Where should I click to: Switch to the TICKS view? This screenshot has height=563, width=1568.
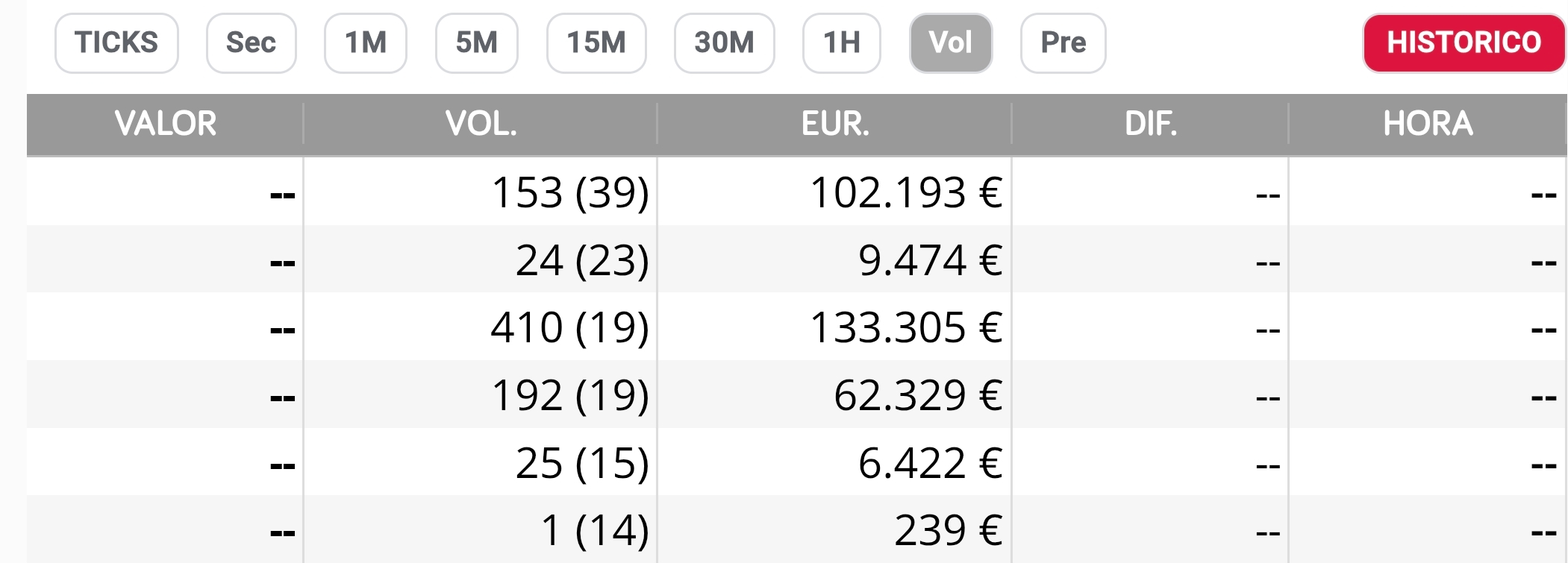116,43
